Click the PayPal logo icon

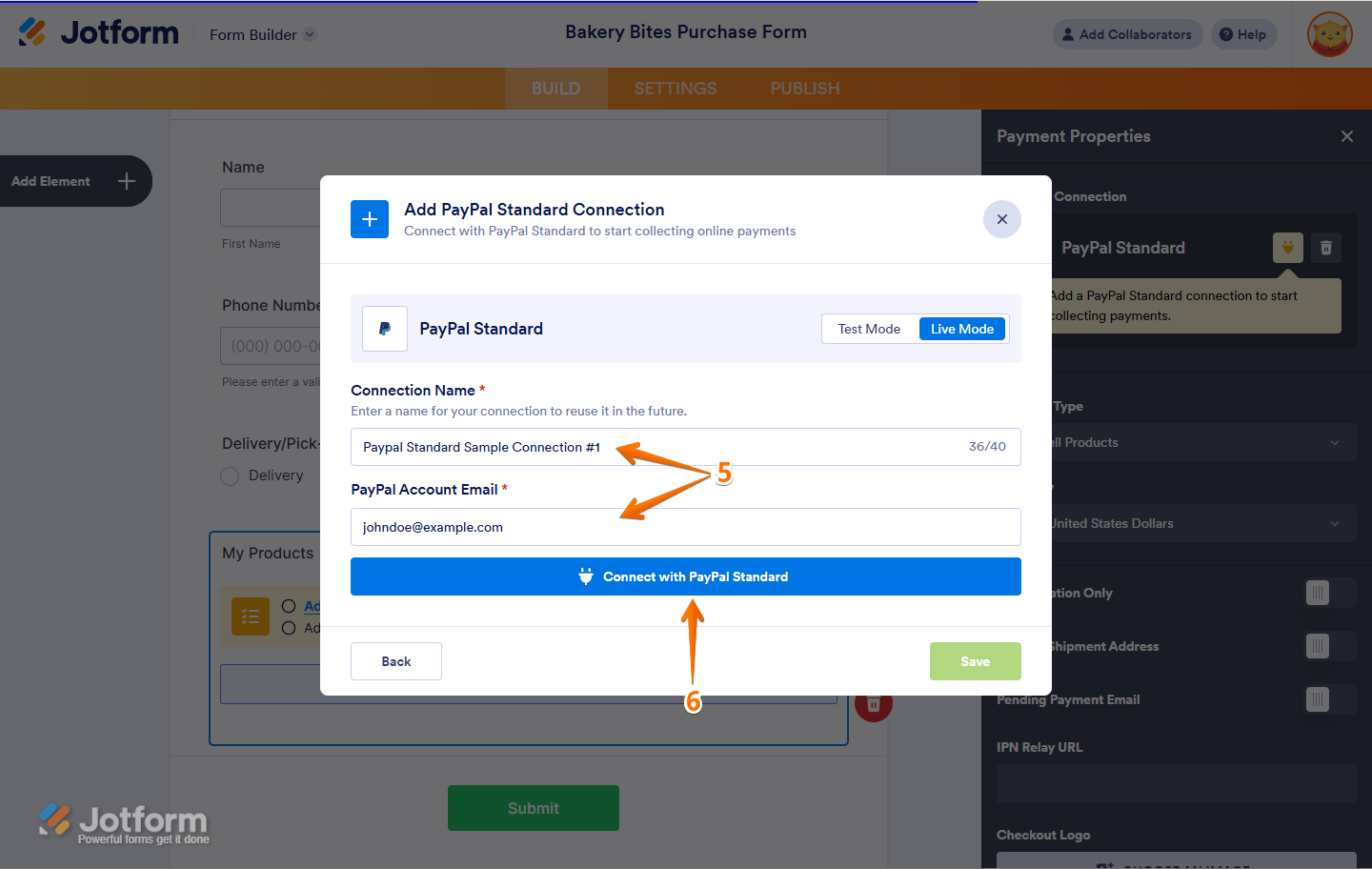385,329
